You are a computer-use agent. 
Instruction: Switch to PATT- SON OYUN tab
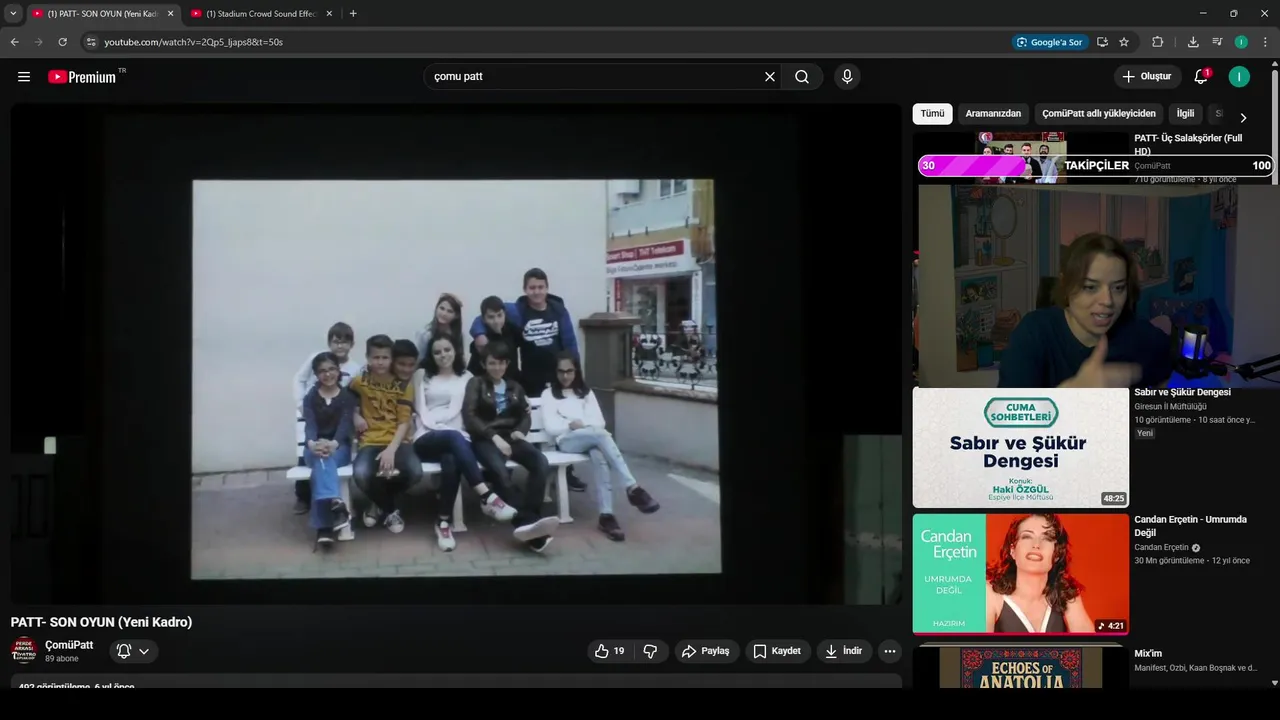[x=103, y=14]
